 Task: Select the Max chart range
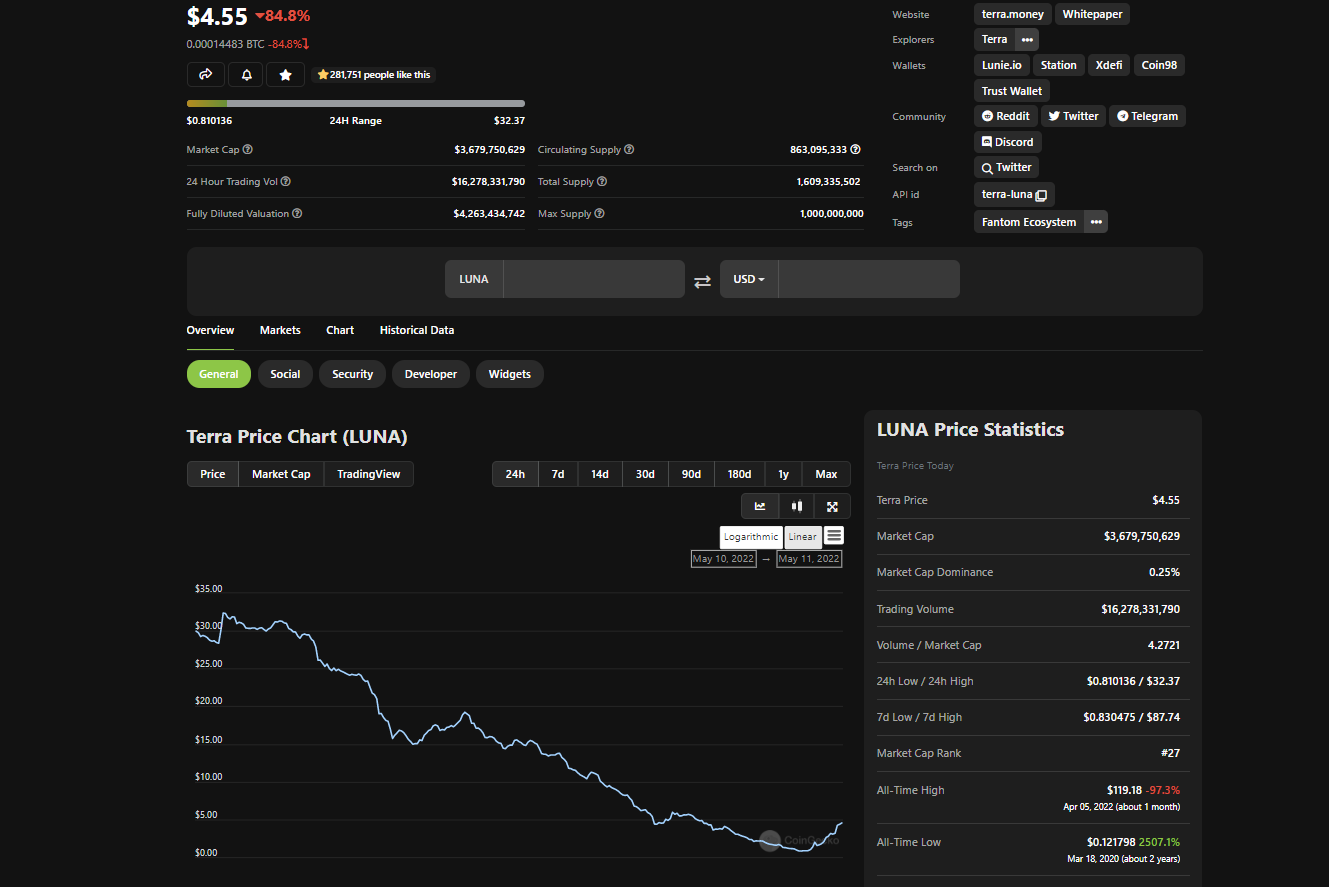826,474
